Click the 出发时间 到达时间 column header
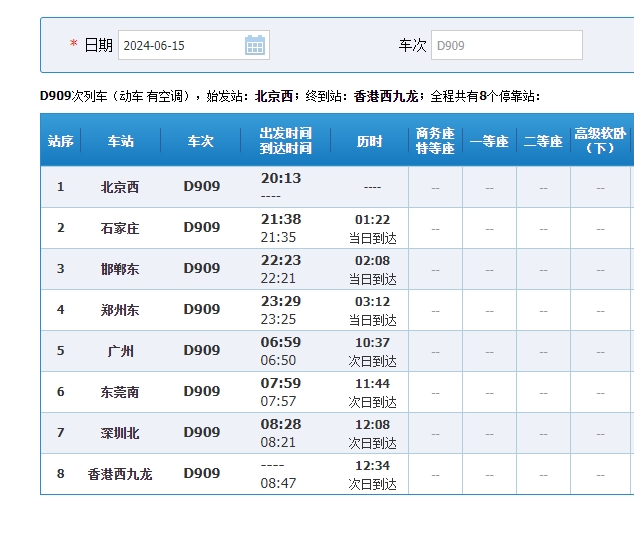 click(285, 141)
